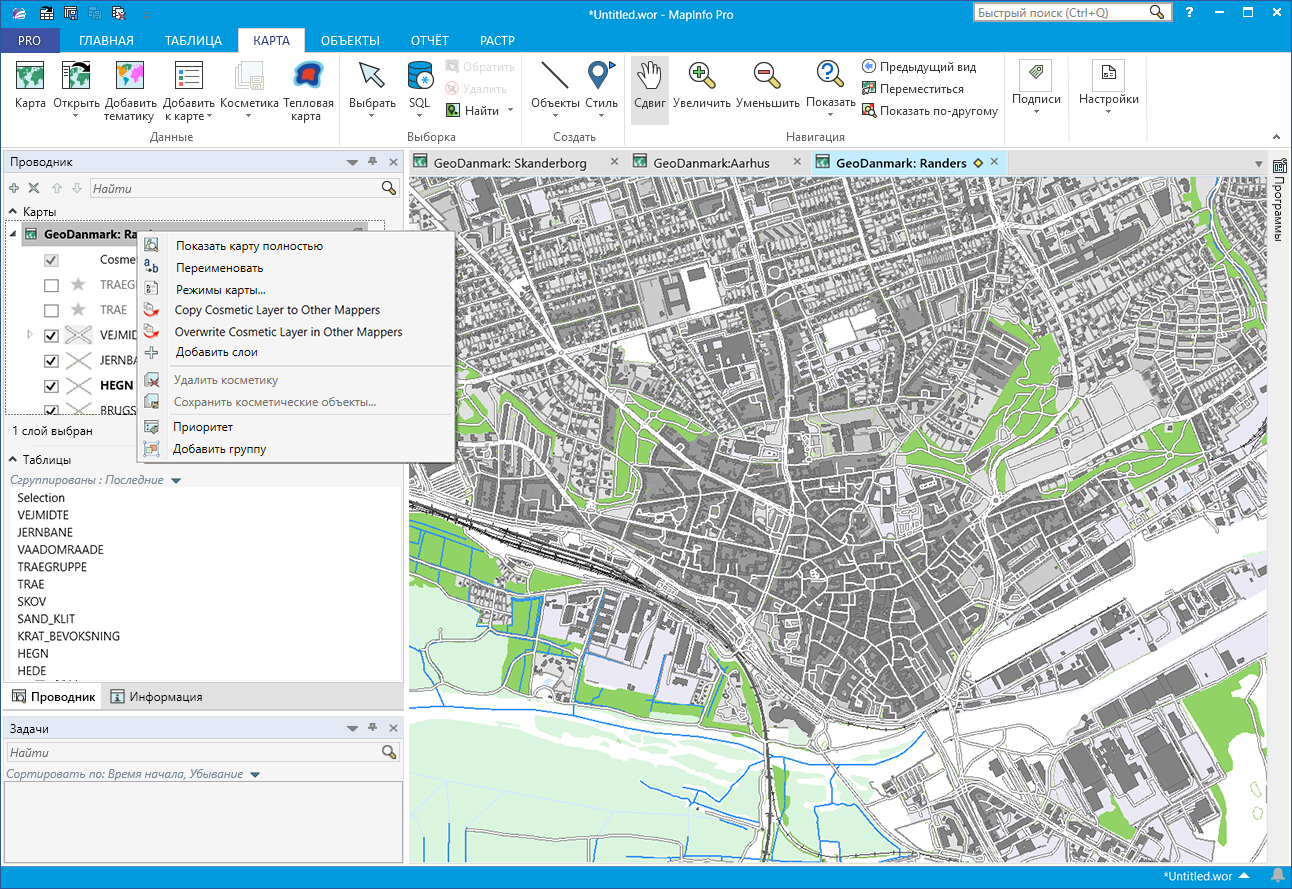Image resolution: width=1292 pixels, height=889 pixels.
Task: Enable the TRAE layer checkbox
Action: pyautogui.click(x=51, y=310)
